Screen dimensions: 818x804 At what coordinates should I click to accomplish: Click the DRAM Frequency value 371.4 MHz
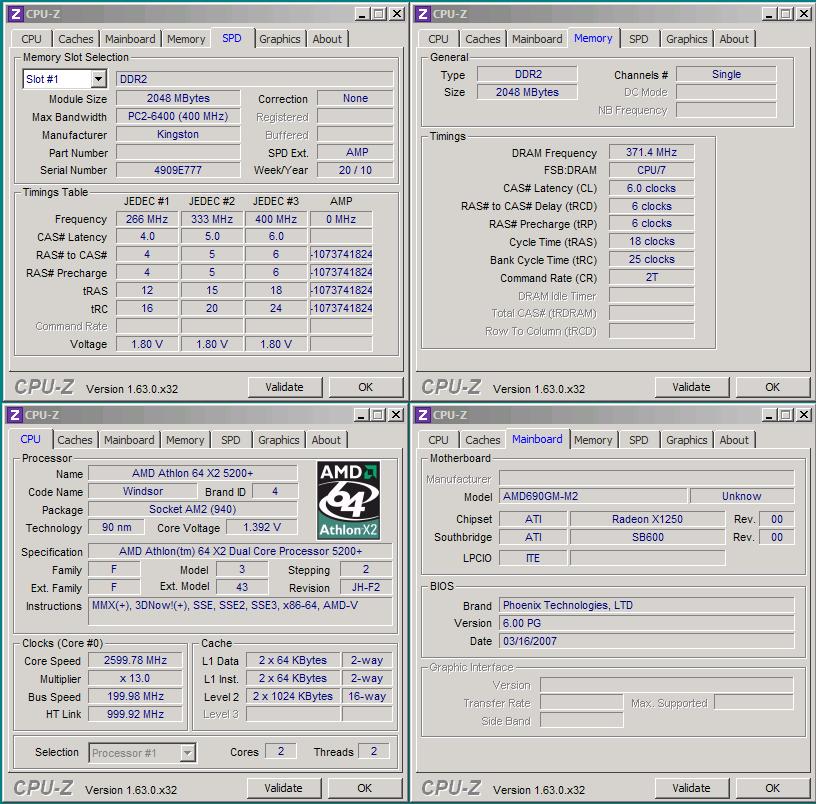[x=652, y=152]
